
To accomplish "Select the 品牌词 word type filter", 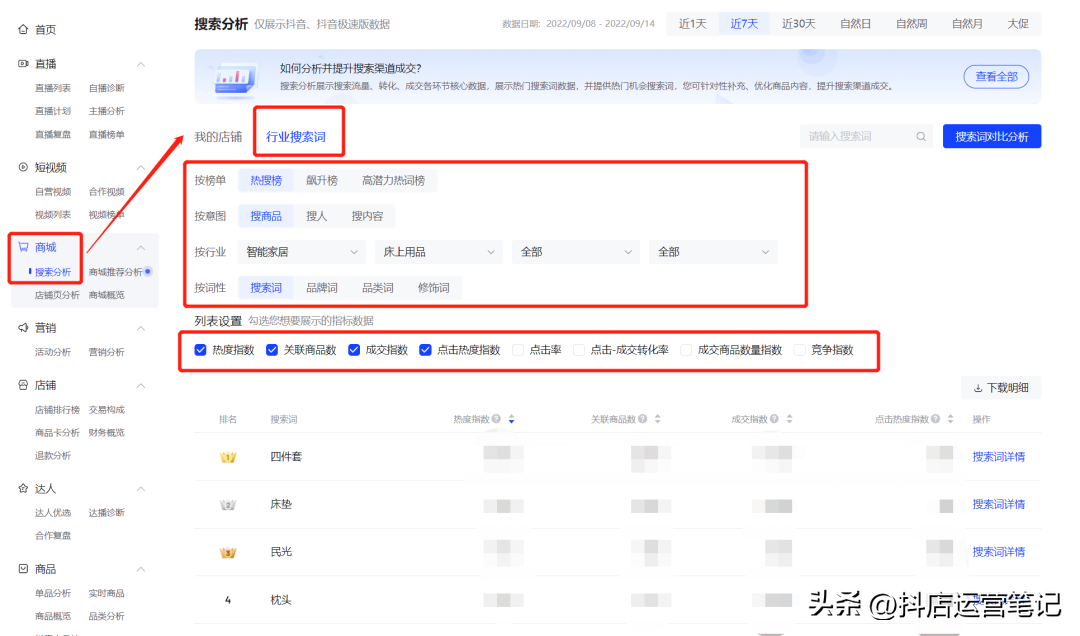I will tap(322, 288).
